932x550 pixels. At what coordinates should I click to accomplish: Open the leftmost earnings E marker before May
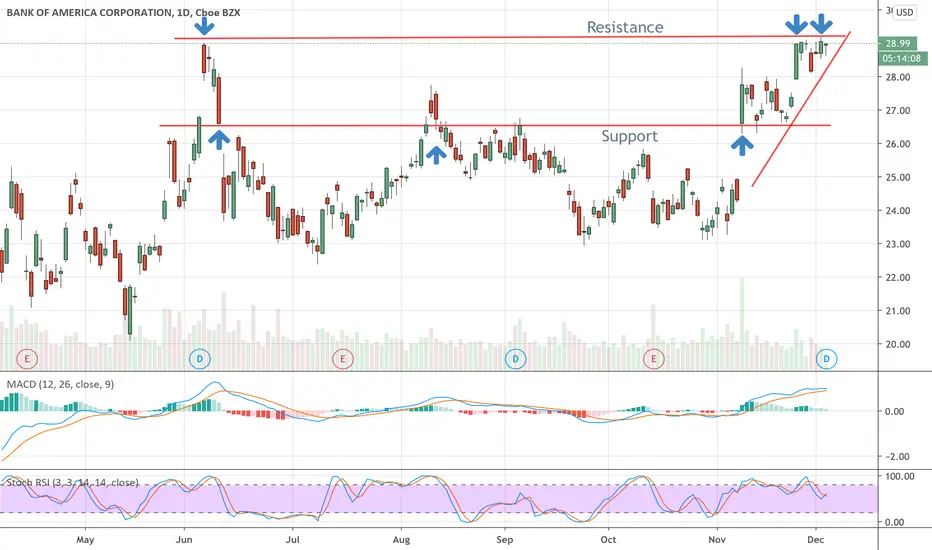27,359
